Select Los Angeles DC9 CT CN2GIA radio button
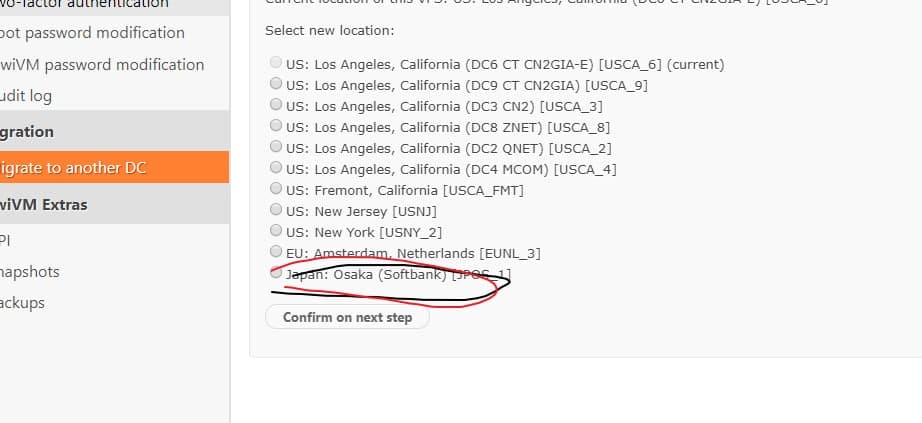 276,85
